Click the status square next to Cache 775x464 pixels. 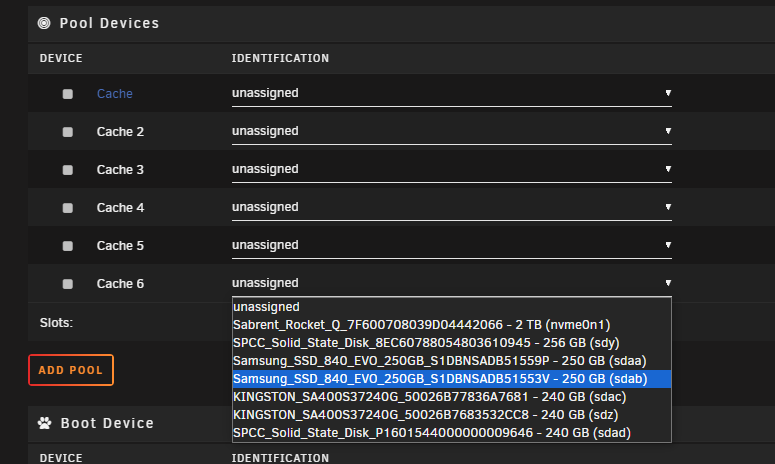(x=68, y=94)
